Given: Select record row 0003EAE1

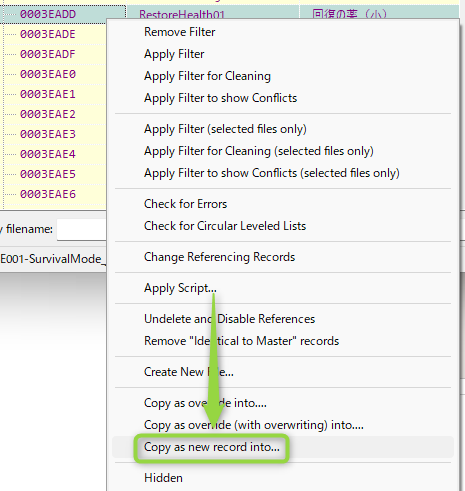Looking at the screenshot, I should pyautogui.click(x=48, y=94).
